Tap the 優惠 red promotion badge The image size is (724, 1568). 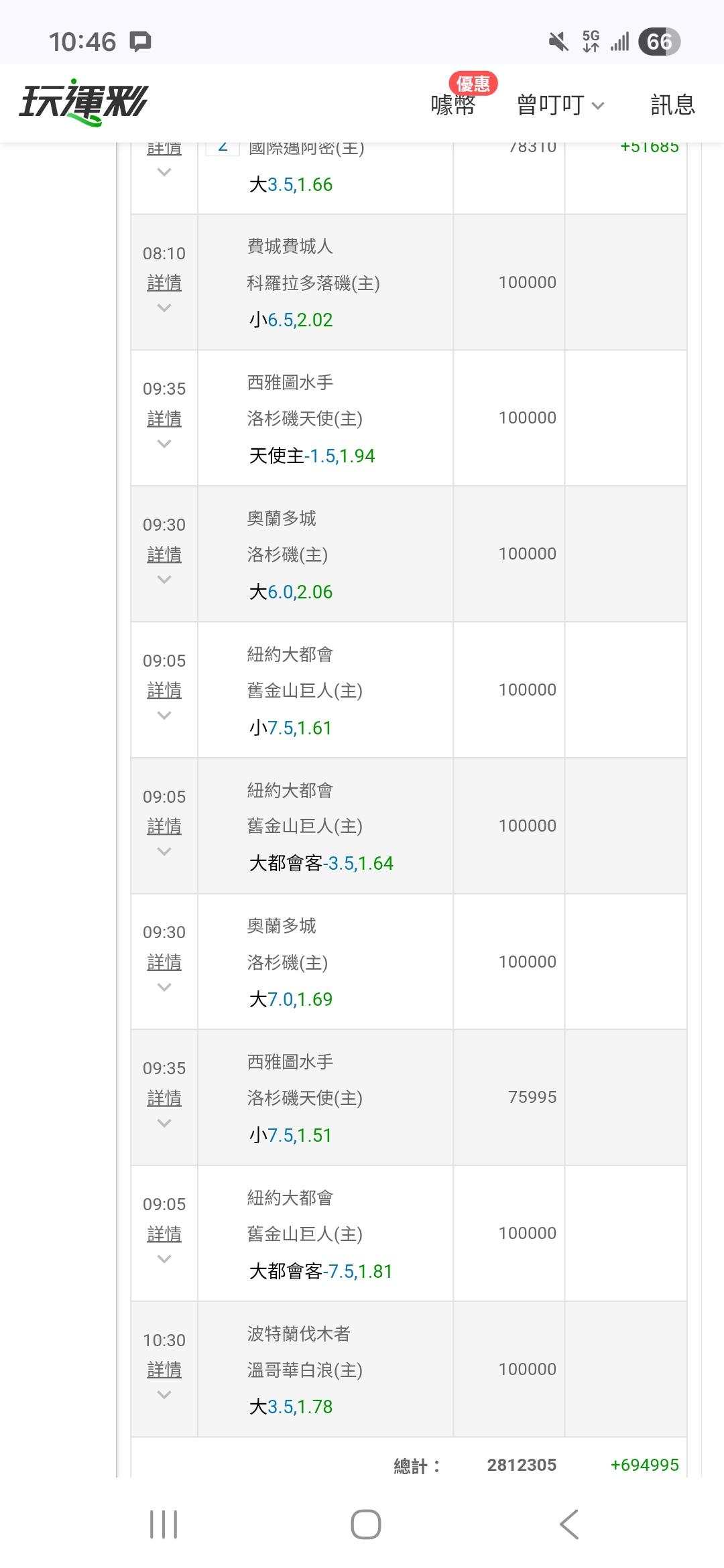473,84
